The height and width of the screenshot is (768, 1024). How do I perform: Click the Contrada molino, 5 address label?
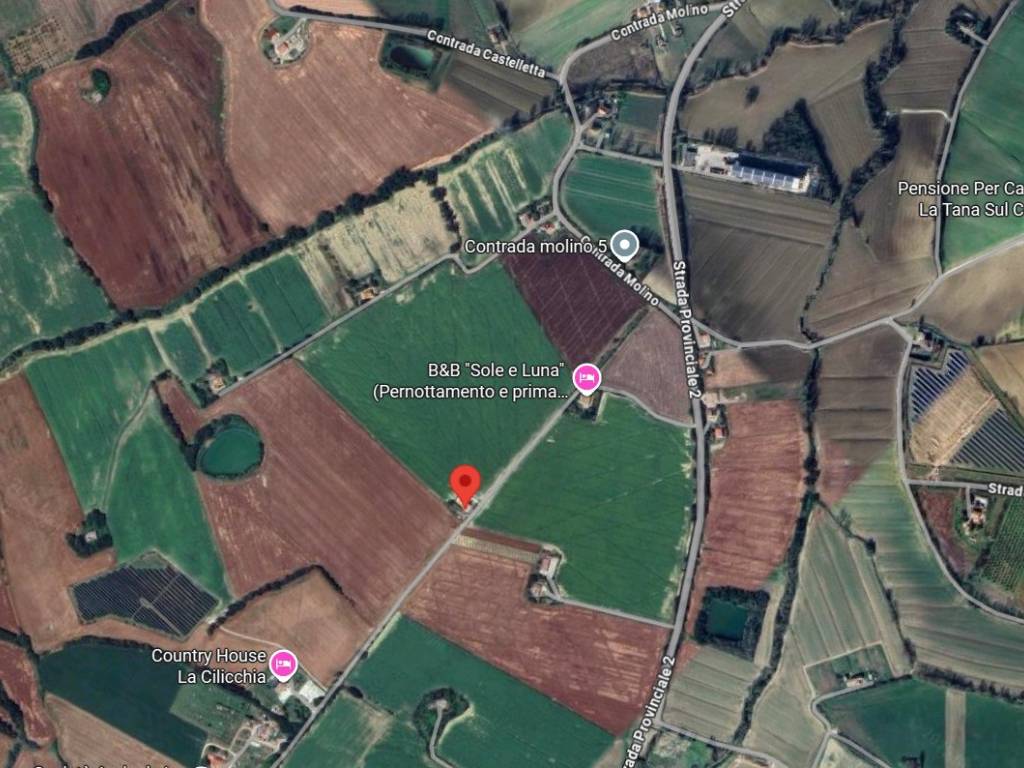pyautogui.click(x=536, y=246)
